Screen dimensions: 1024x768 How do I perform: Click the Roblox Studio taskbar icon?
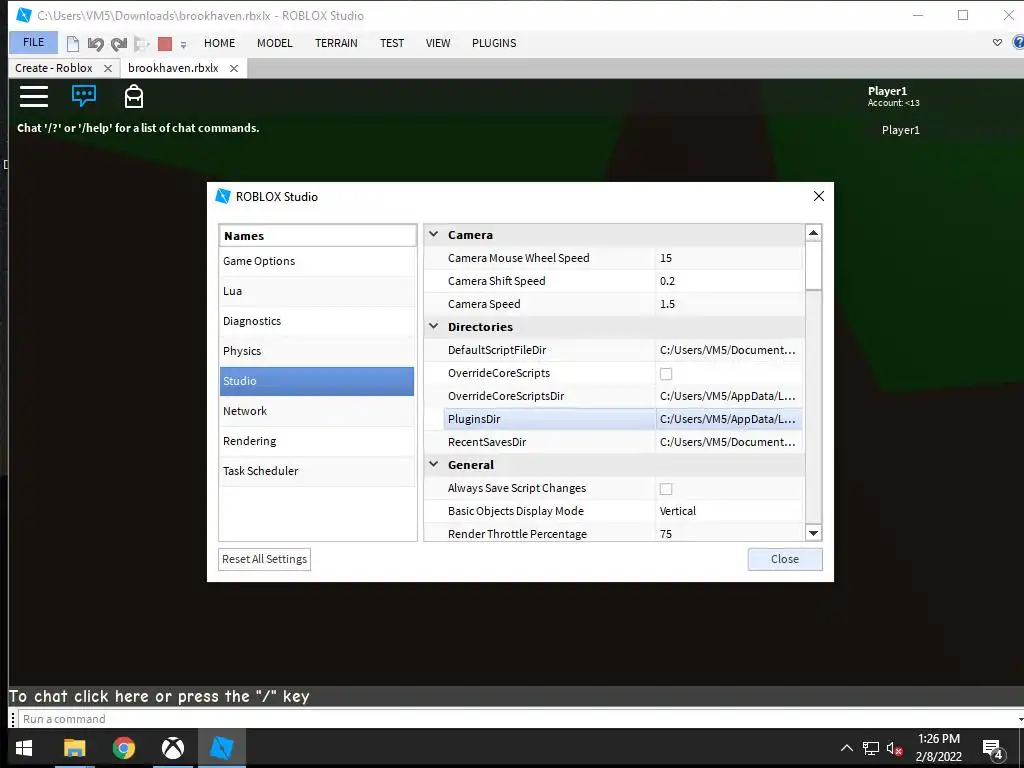222,748
